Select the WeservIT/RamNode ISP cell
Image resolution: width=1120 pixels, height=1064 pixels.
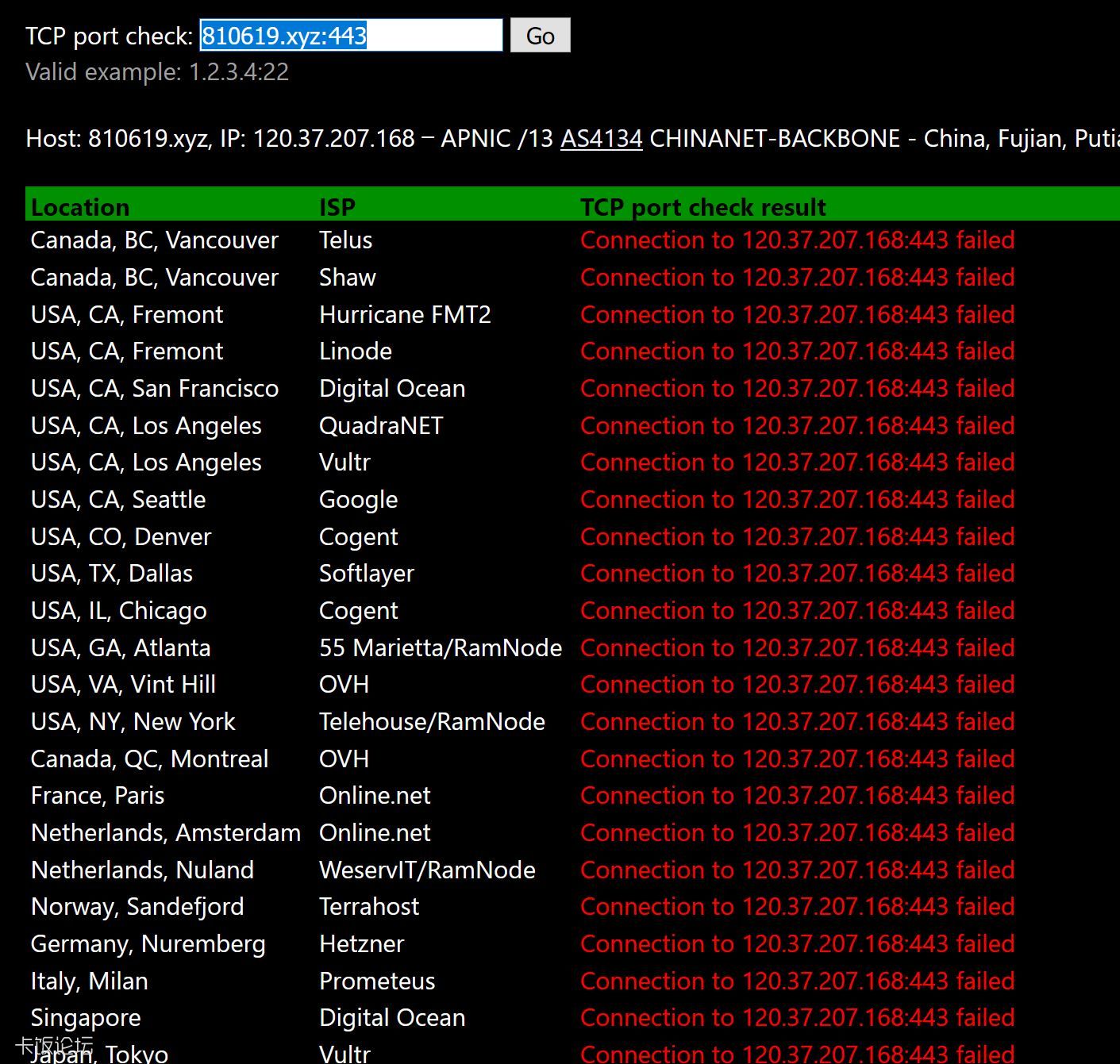427,870
